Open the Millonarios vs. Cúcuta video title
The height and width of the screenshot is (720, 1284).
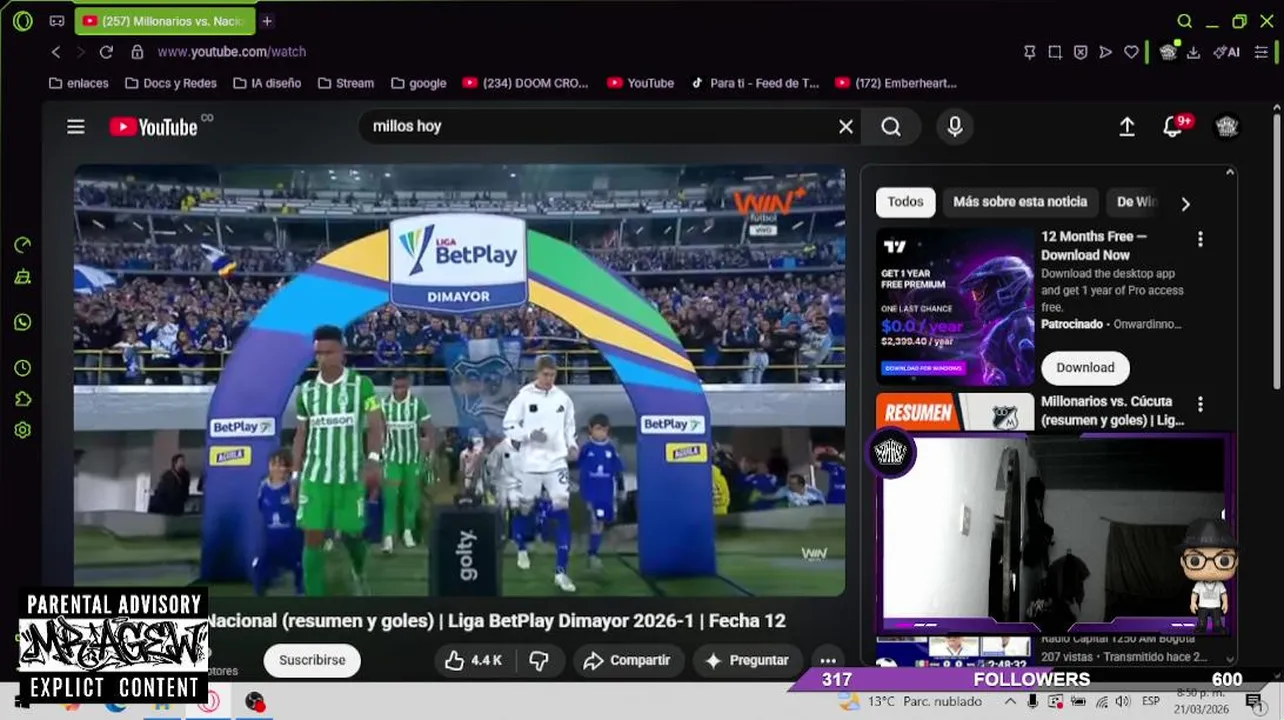point(1112,411)
